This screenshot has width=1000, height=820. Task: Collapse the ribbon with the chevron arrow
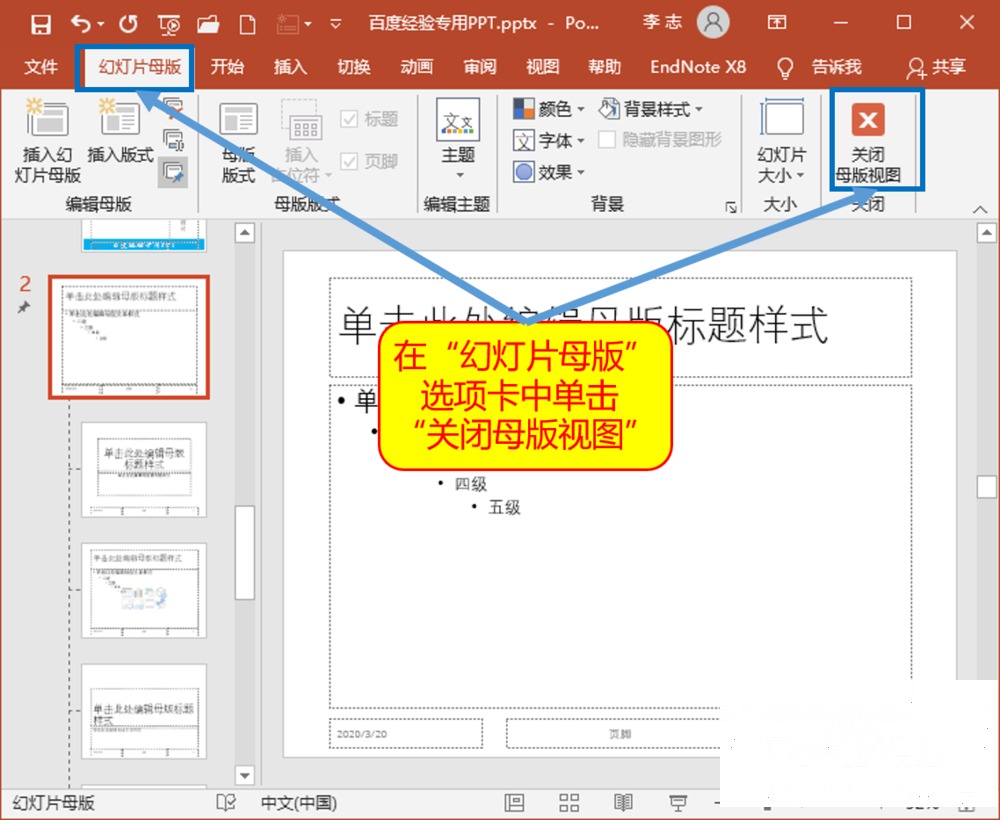coord(980,209)
